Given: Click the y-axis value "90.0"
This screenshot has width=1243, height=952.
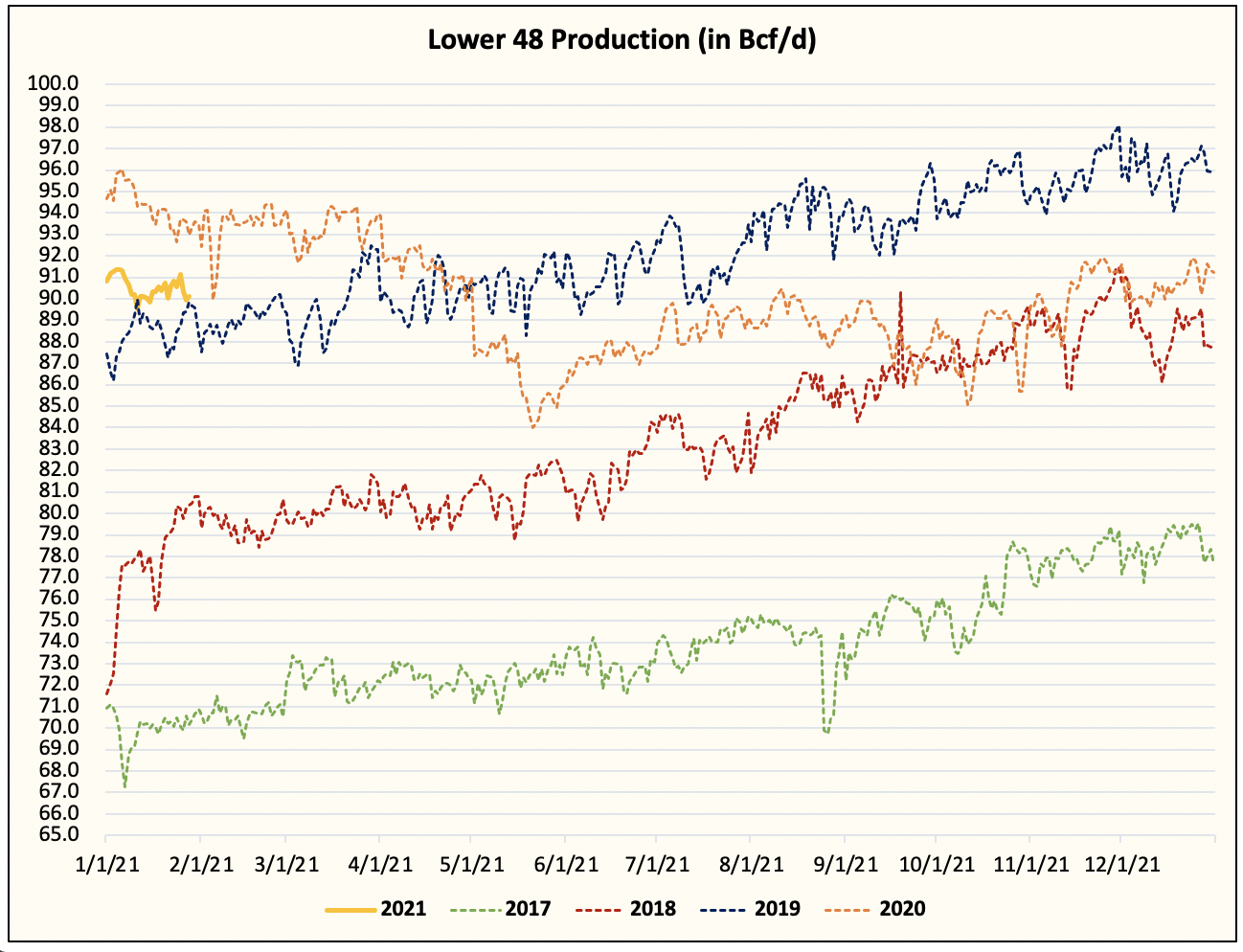Looking at the screenshot, I should pos(56,298).
